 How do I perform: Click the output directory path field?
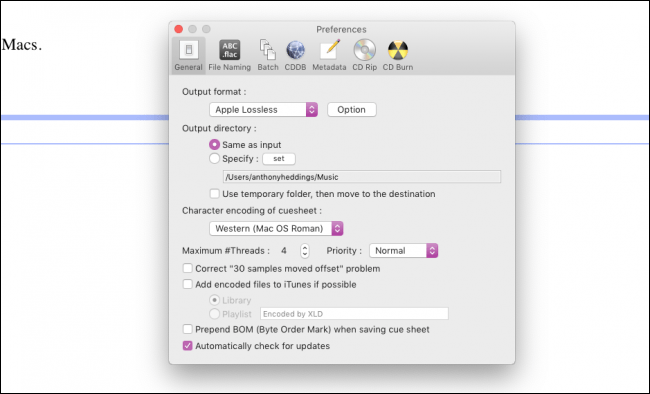(x=362, y=177)
